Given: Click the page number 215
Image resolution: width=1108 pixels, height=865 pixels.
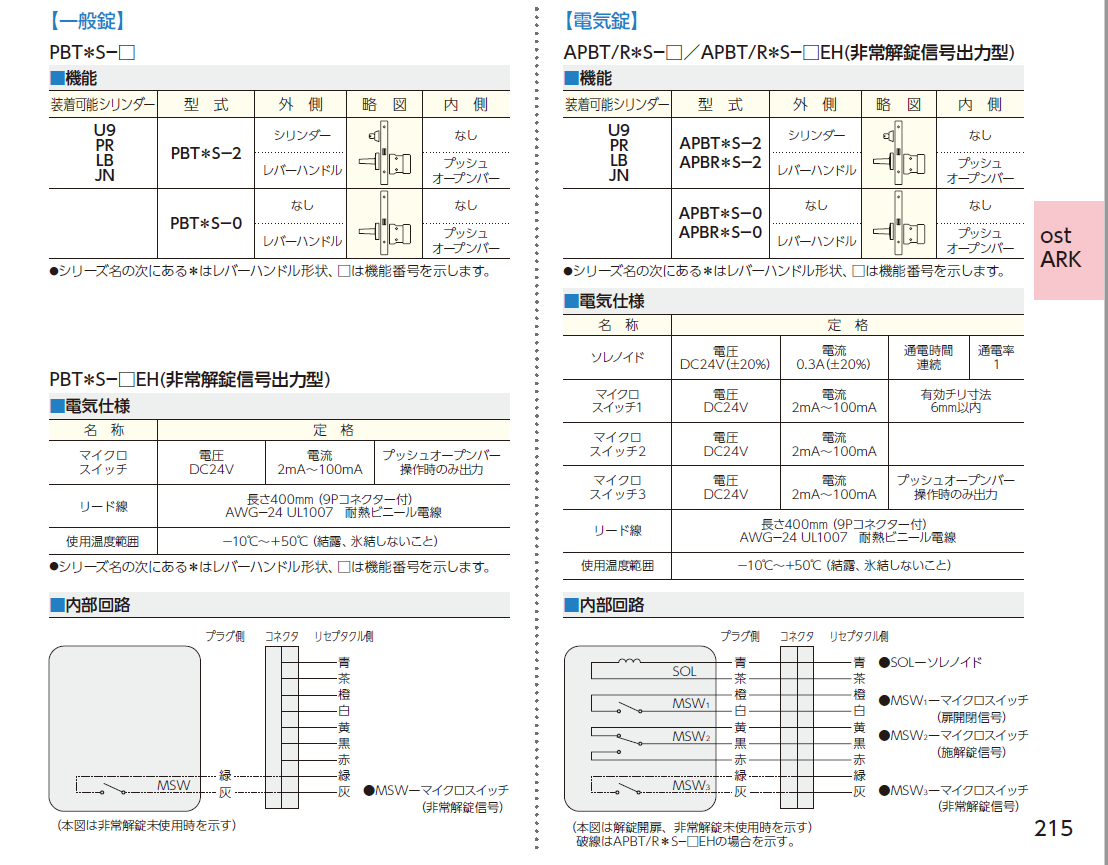Looking at the screenshot, I should [x=1053, y=828].
